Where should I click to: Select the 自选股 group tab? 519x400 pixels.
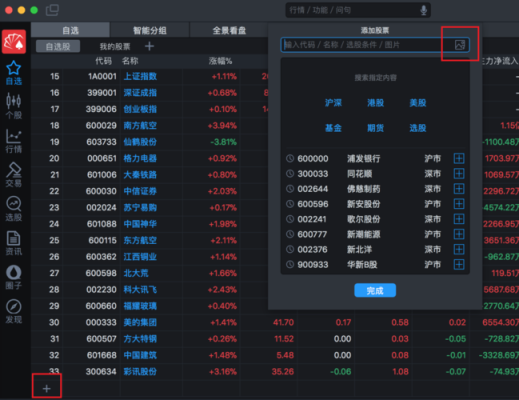[x=58, y=46]
